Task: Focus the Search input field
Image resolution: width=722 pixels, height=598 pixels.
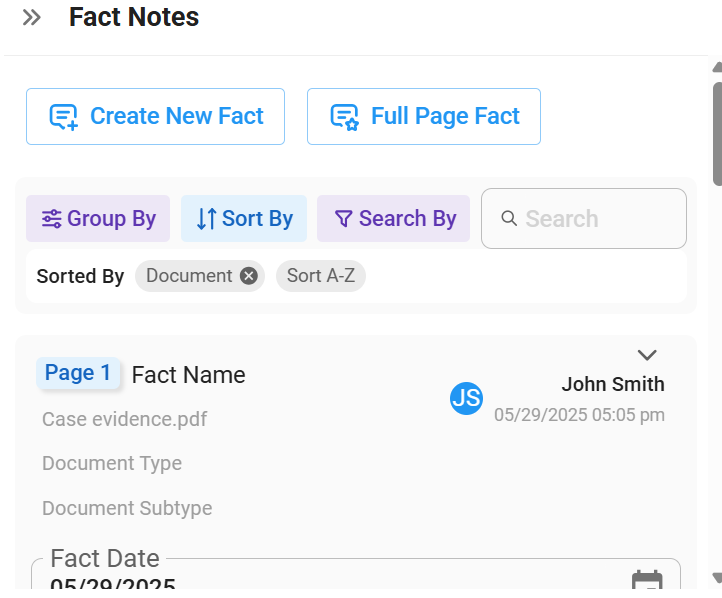Action: click(x=584, y=219)
